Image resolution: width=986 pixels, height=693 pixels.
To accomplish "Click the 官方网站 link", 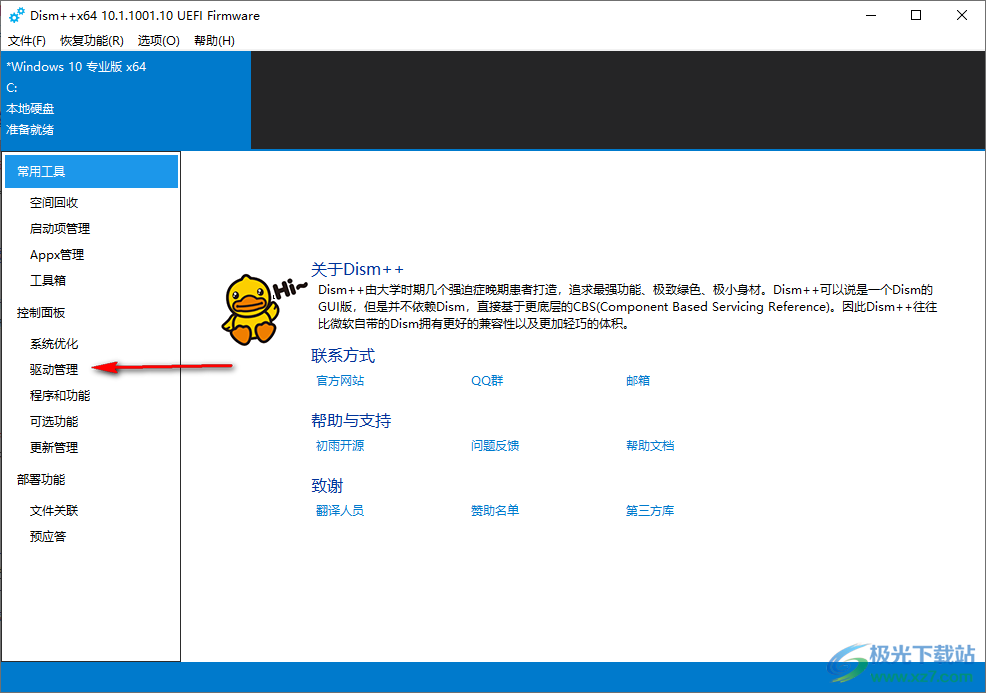I will click(x=340, y=380).
